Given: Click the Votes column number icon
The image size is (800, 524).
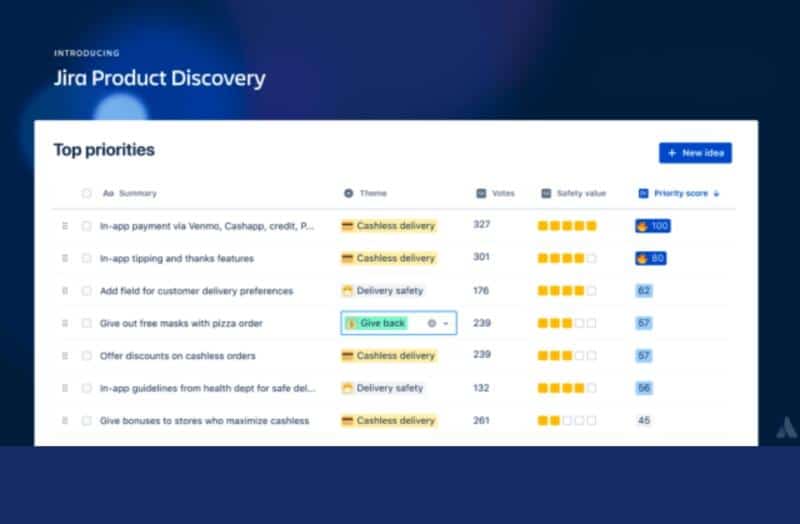Looking at the screenshot, I should 481,193.
